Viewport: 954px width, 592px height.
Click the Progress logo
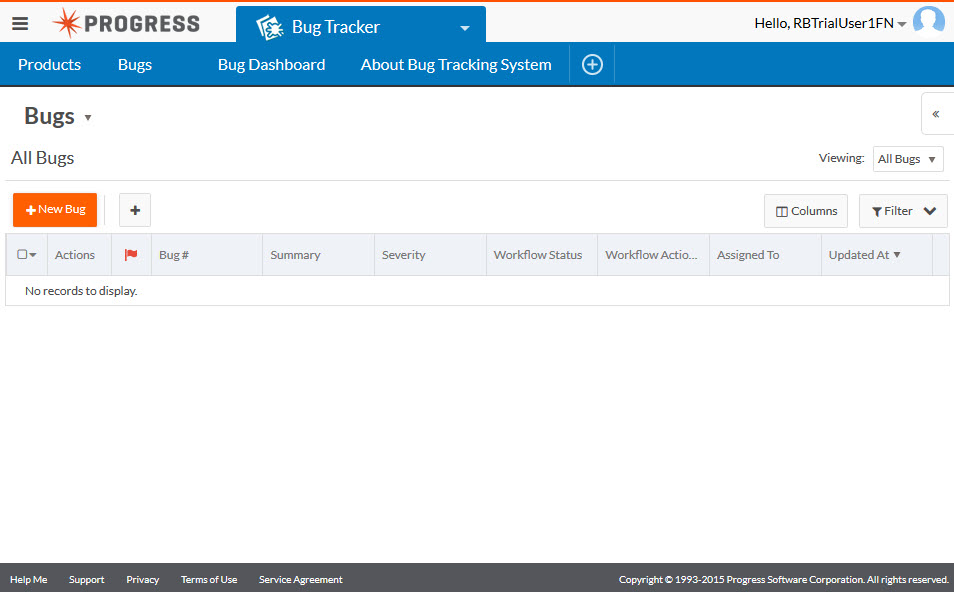pos(126,24)
